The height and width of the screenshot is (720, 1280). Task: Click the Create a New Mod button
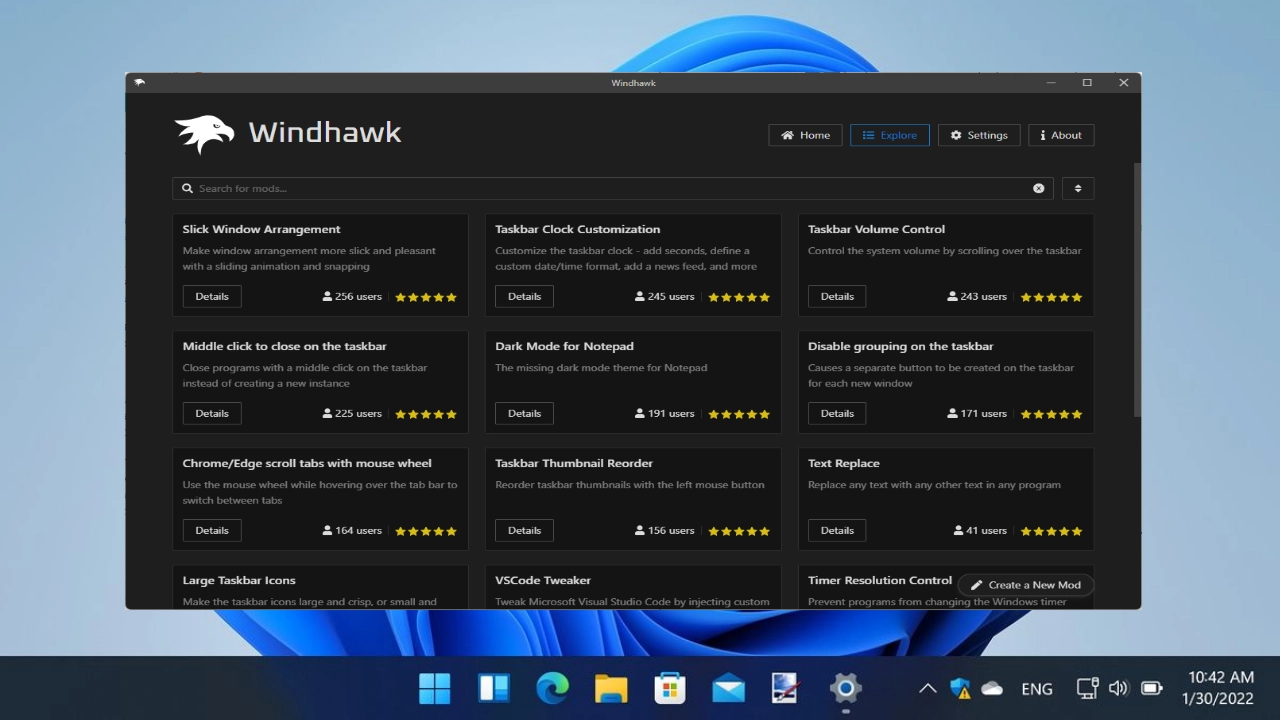point(1026,585)
